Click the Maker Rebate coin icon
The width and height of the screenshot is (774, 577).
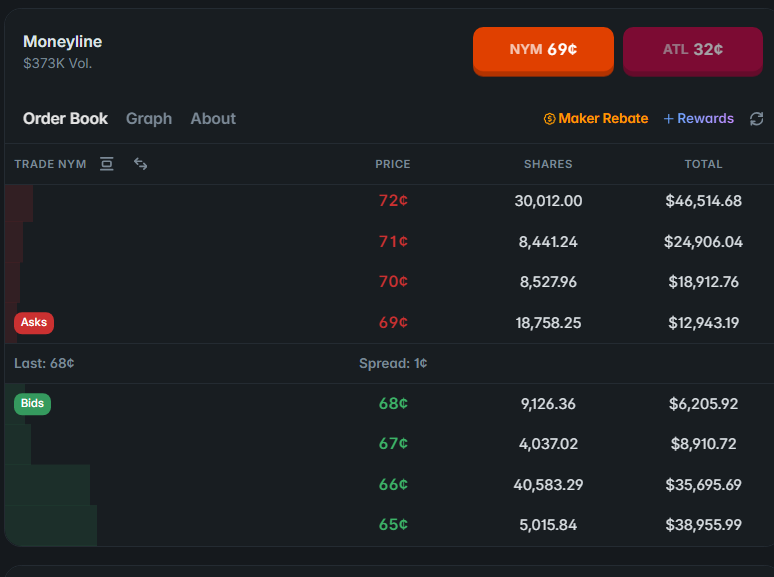(x=549, y=118)
